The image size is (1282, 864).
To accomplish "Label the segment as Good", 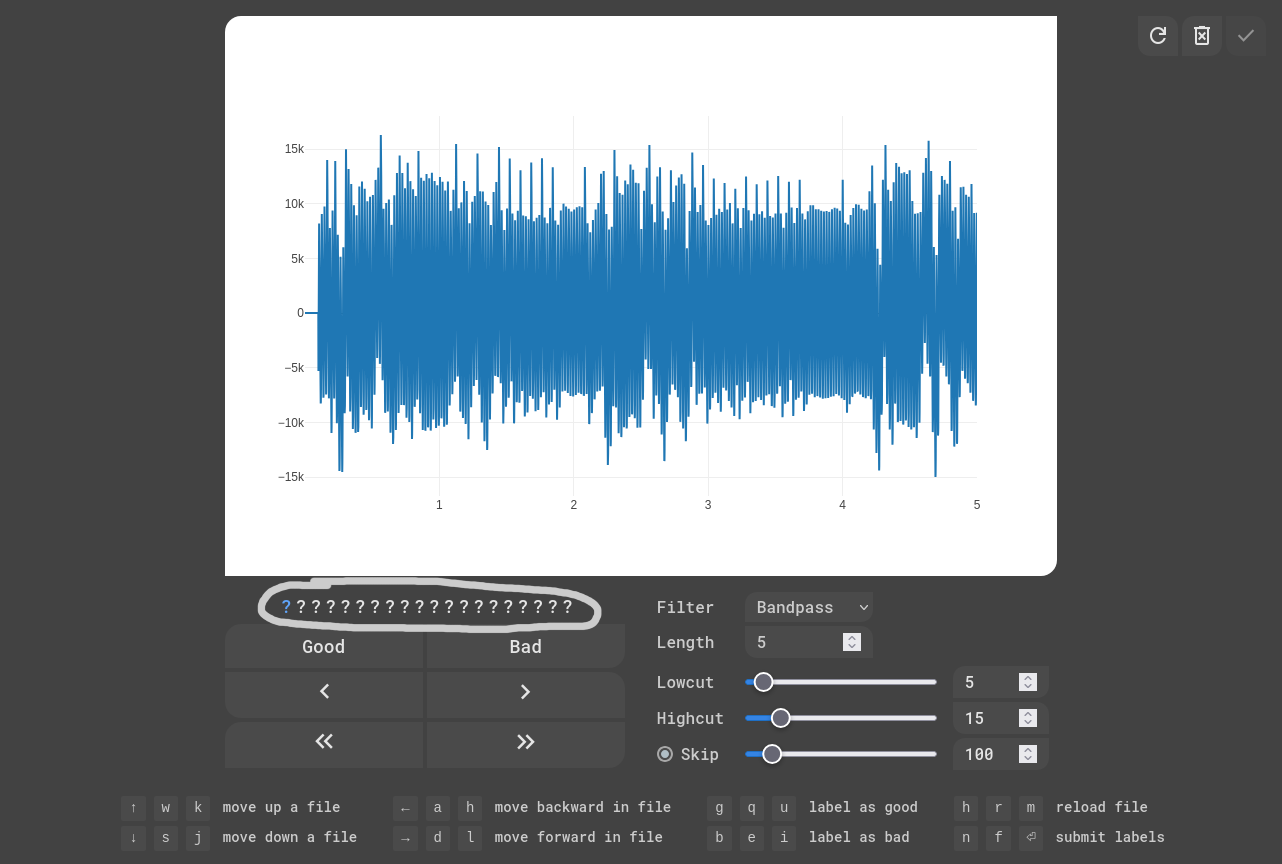I will point(324,647).
